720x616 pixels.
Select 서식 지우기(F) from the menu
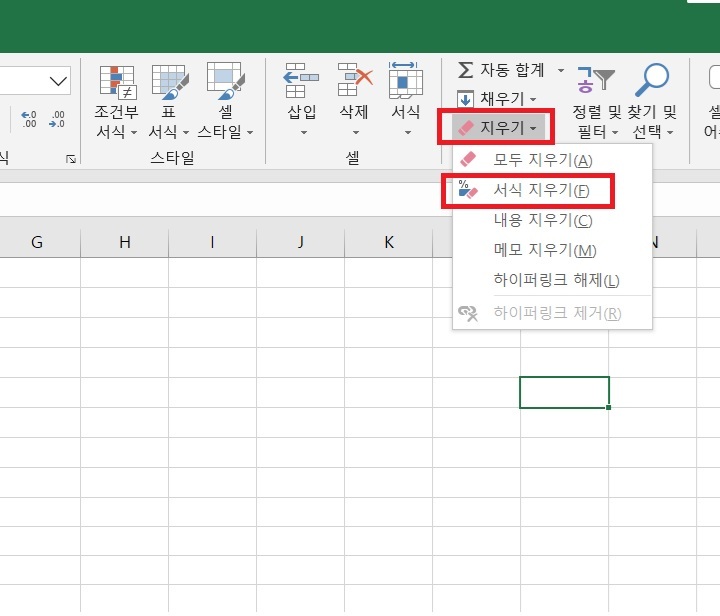click(552, 190)
